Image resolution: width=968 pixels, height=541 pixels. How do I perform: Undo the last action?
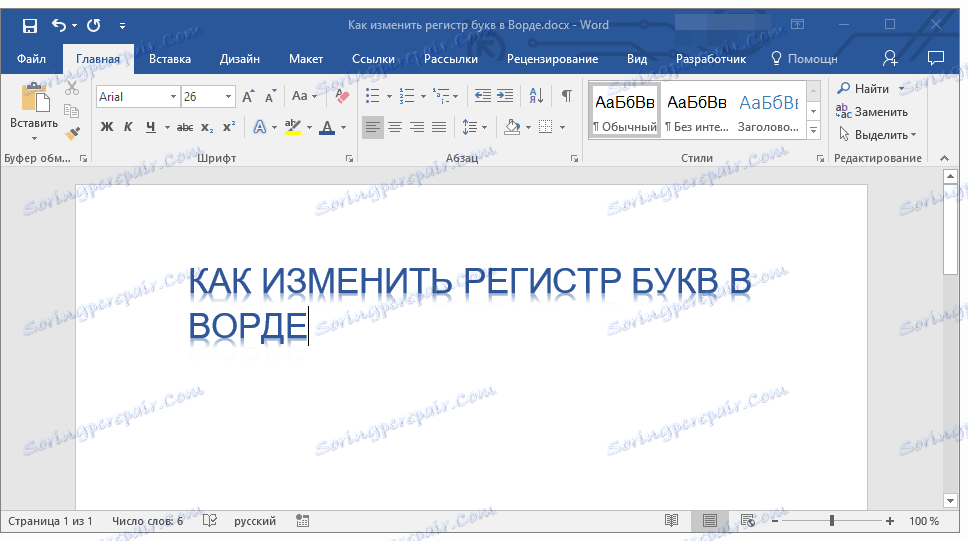tap(59, 25)
